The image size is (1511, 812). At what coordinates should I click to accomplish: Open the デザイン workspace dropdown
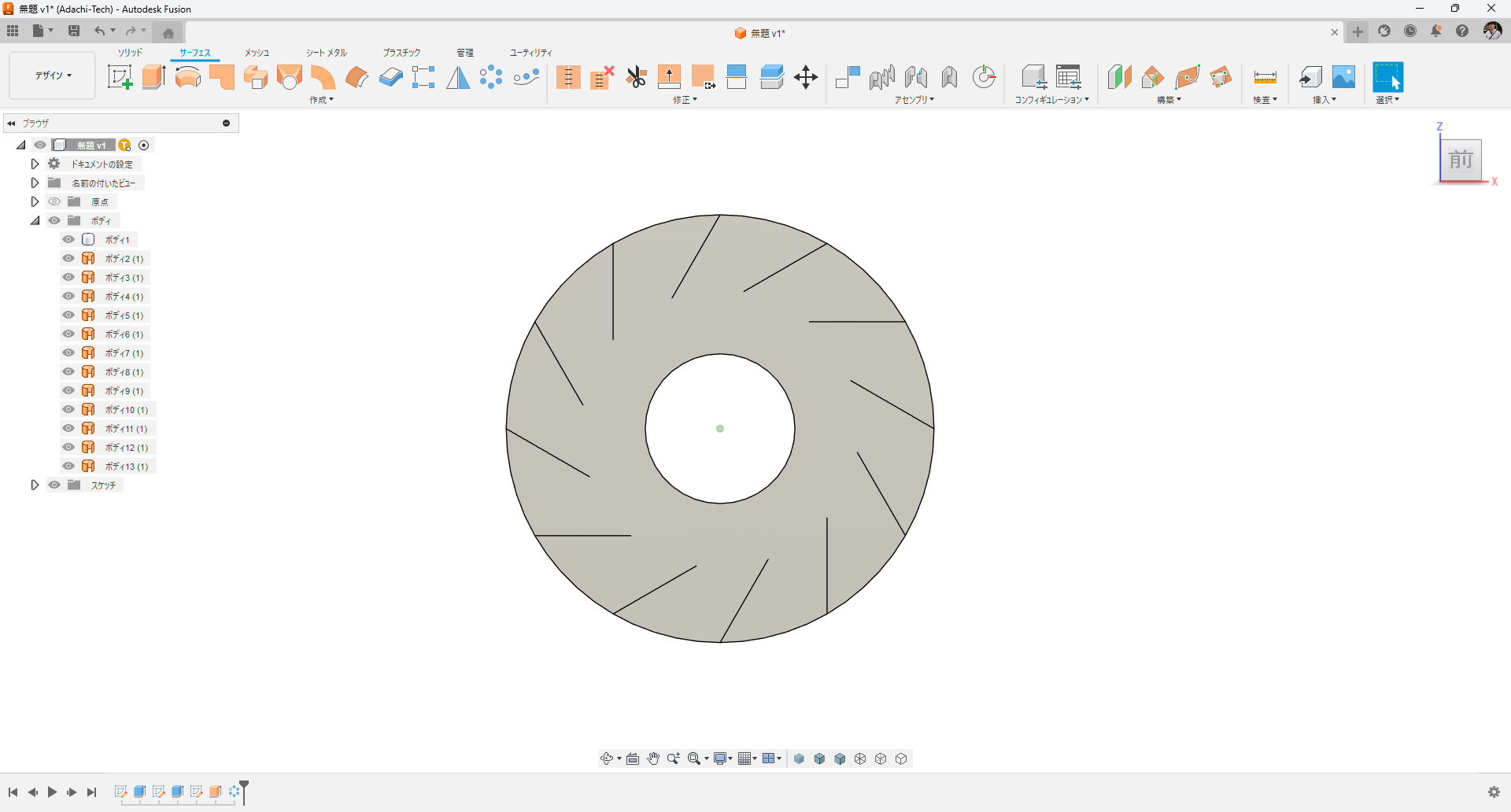click(53, 76)
